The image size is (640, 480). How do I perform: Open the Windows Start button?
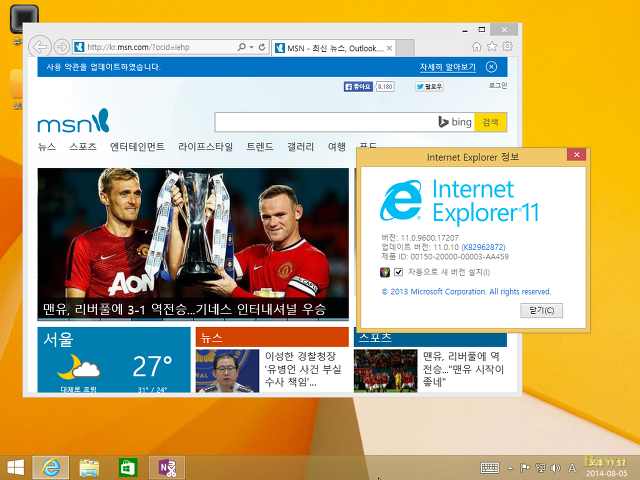(x=16, y=468)
